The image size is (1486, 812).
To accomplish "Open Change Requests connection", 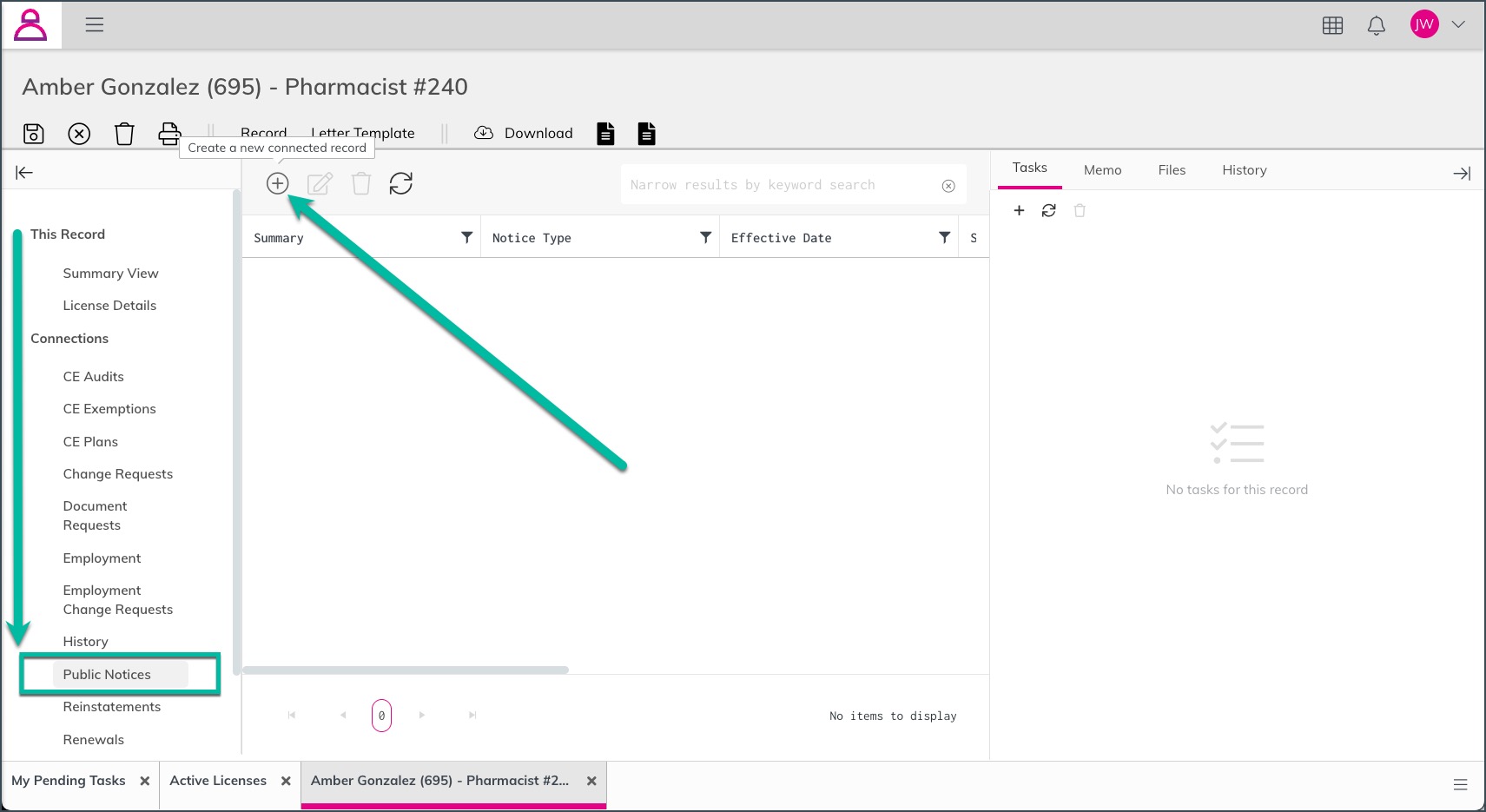I will pos(117,474).
